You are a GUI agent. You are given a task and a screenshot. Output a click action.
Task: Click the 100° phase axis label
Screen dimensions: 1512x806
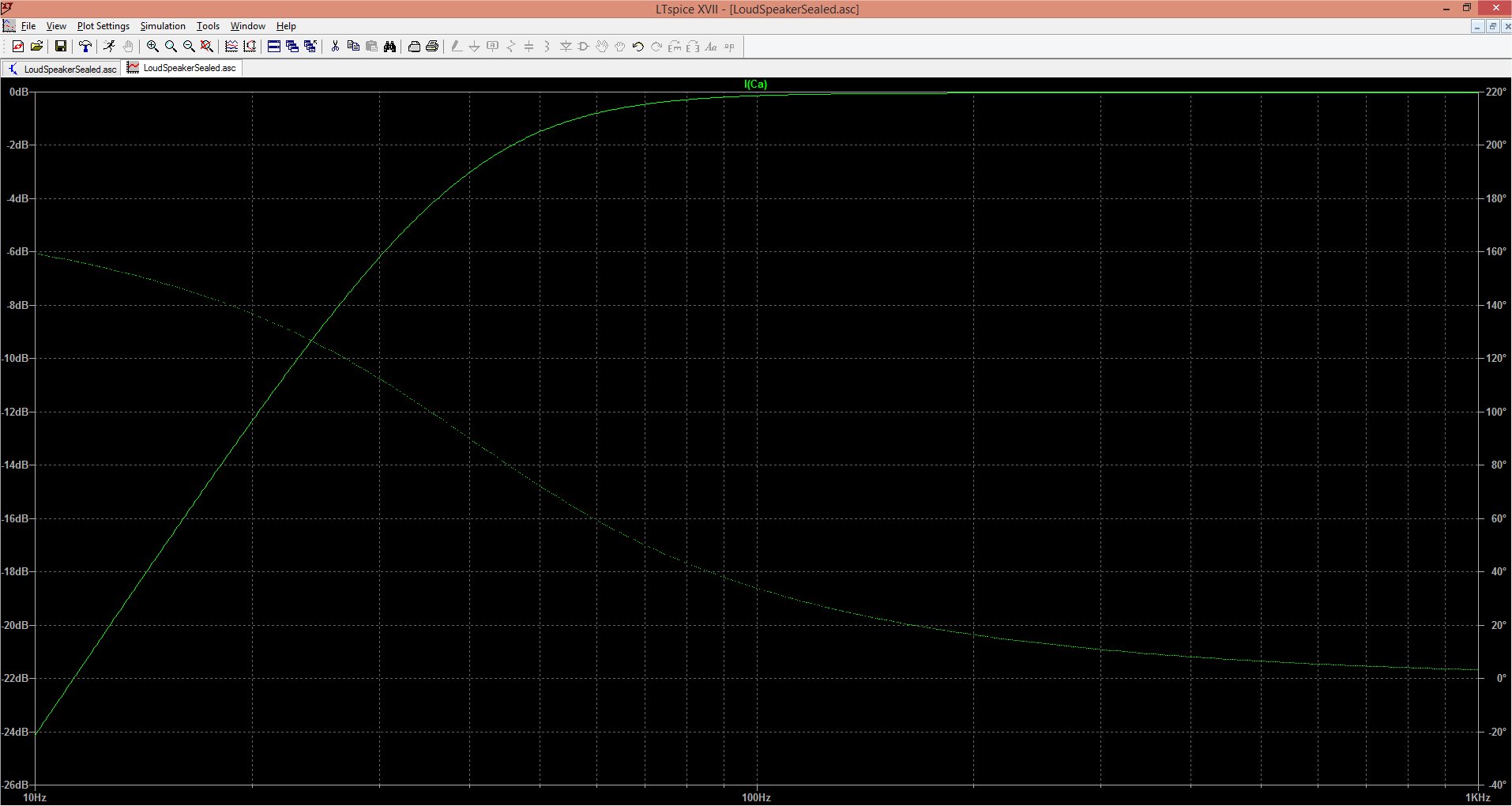(x=1495, y=412)
